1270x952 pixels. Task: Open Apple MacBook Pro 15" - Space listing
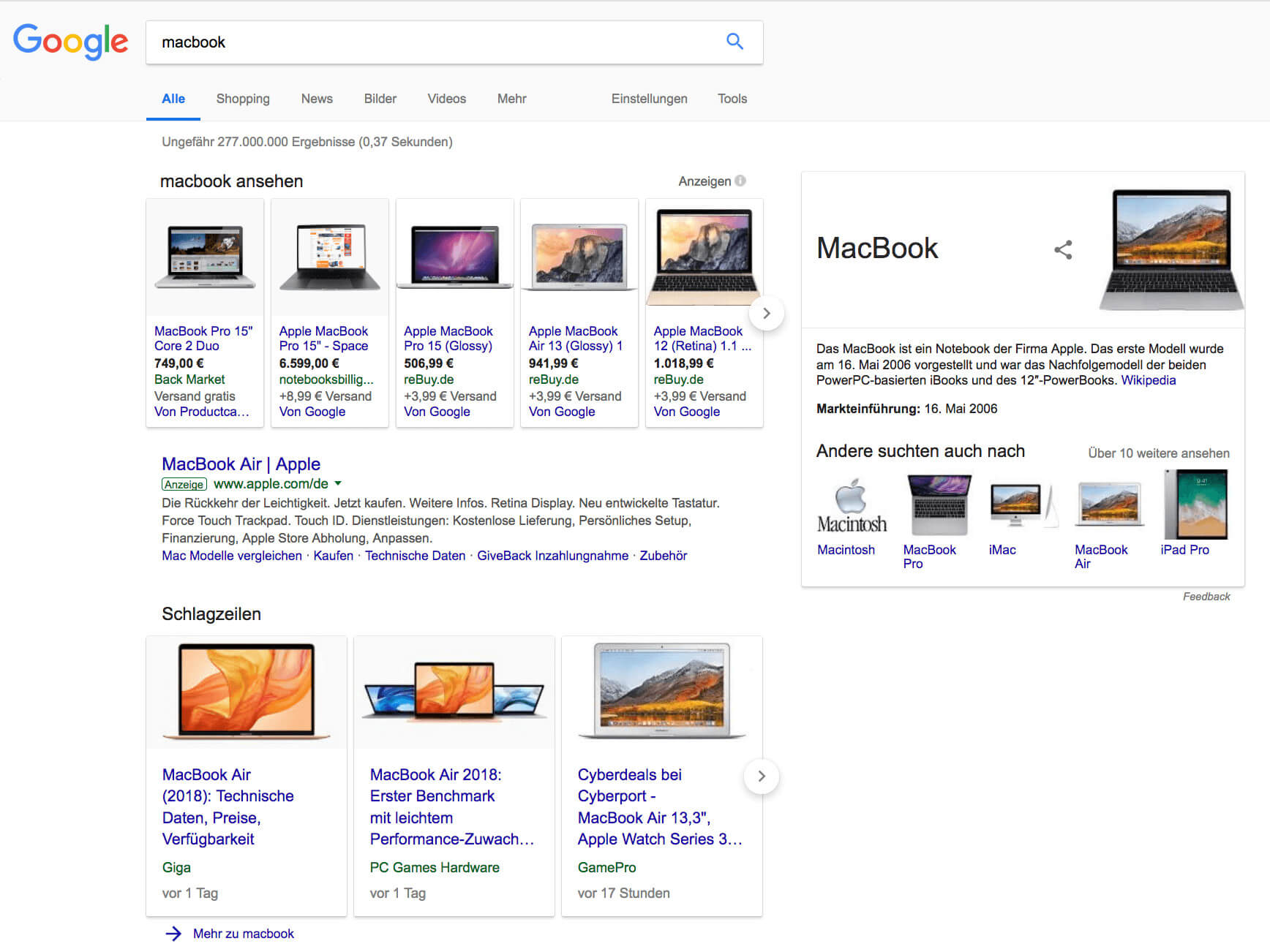(x=323, y=339)
